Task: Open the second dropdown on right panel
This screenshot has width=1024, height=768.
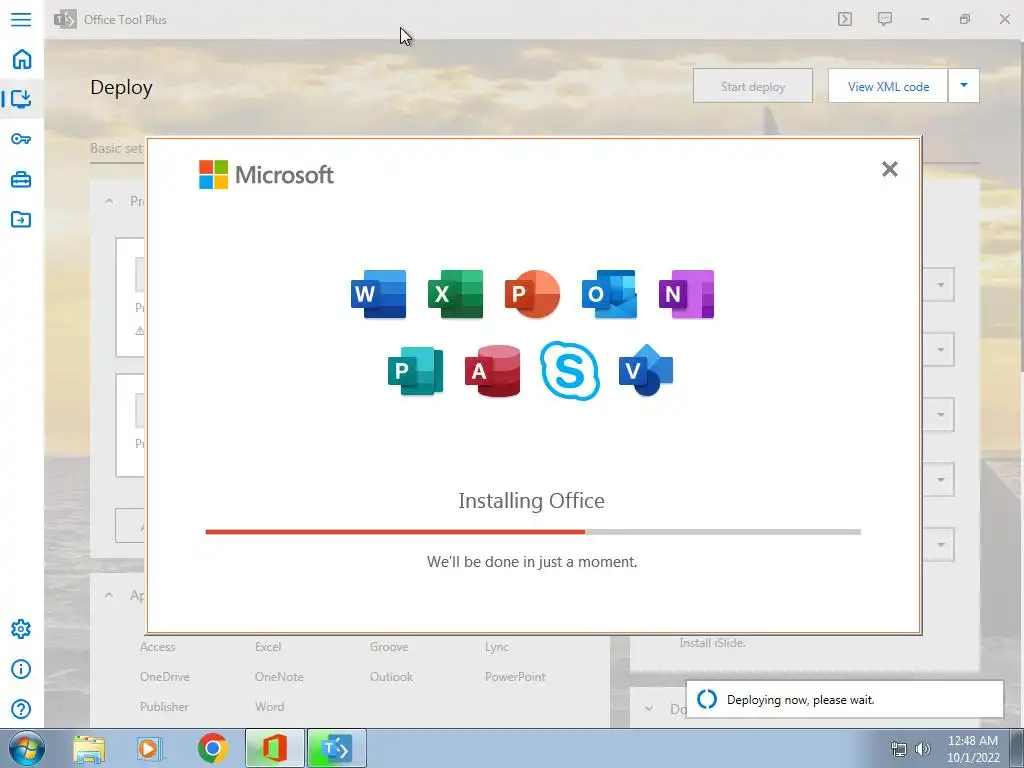Action: click(939, 349)
